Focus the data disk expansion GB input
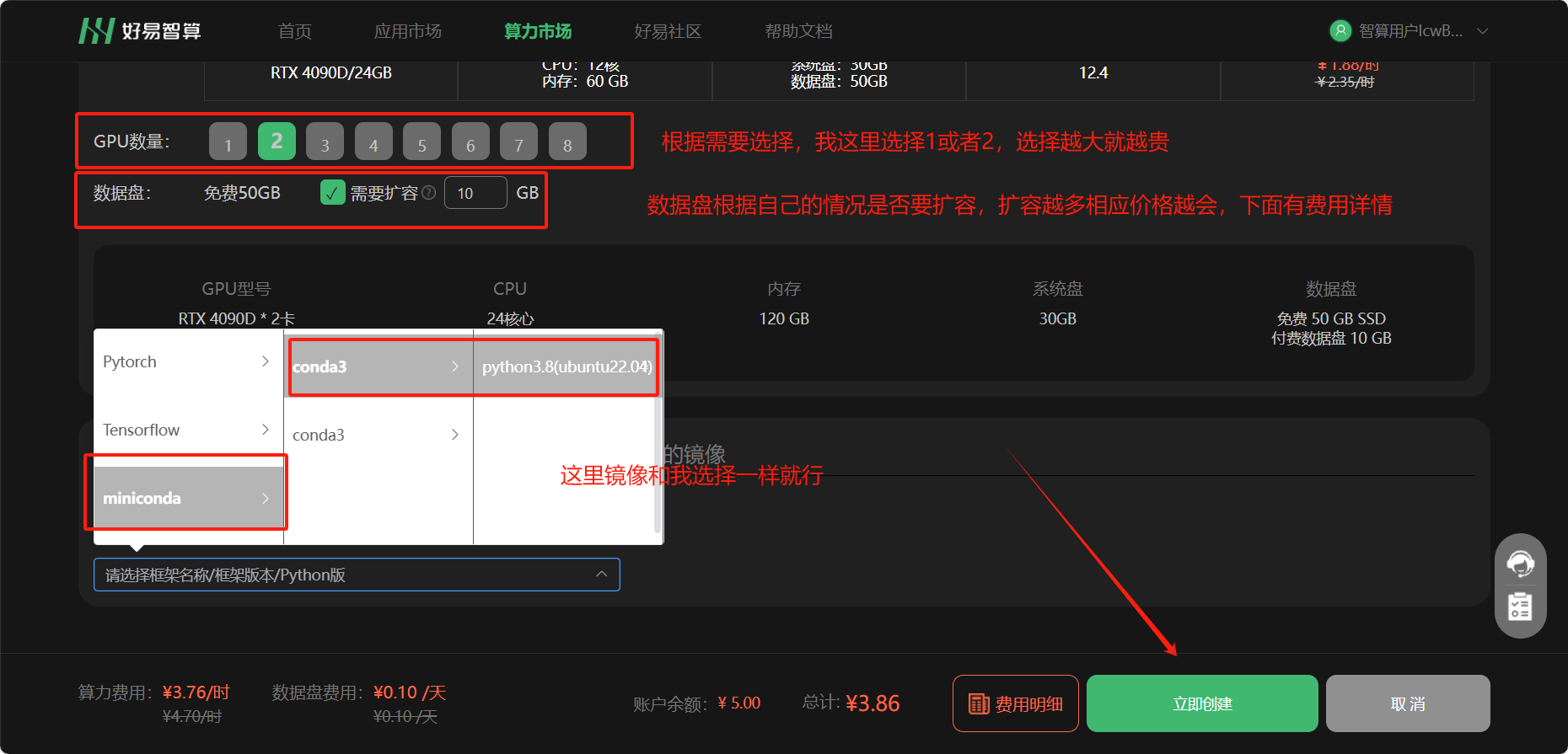The height and width of the screenshot is (754, 1568). [x=475, y=193]
